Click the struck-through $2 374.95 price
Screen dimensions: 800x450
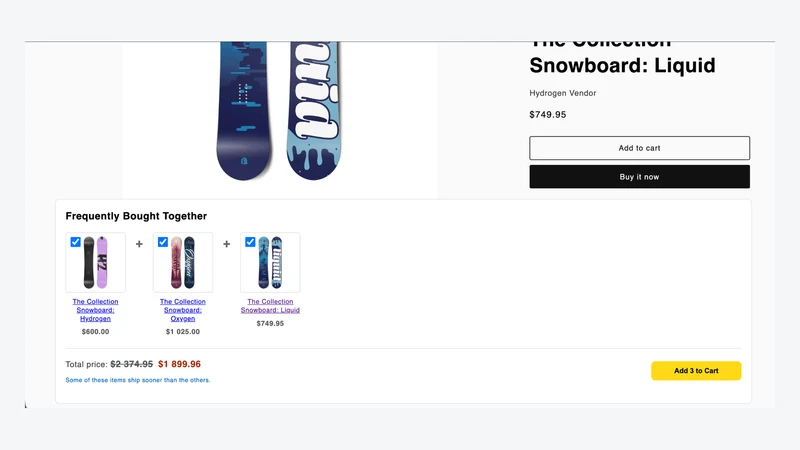click(132, 364)
